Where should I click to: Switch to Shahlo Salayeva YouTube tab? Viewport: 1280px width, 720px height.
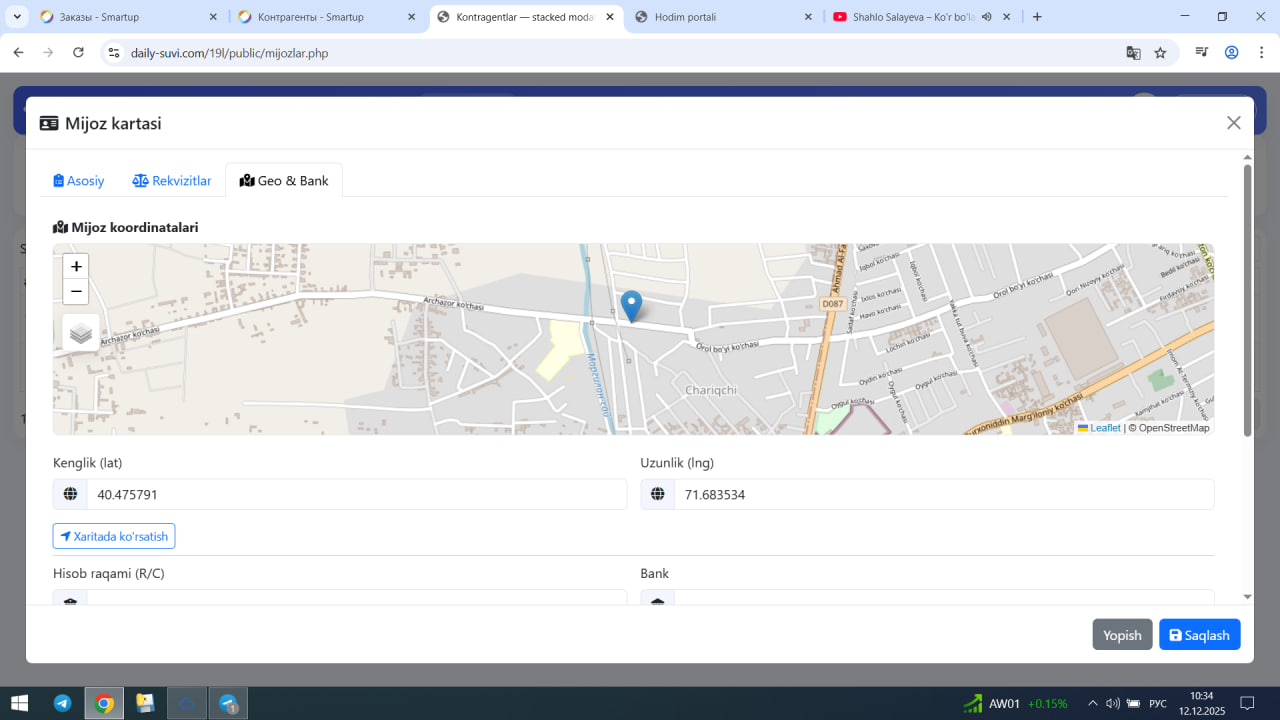[922, 17]
